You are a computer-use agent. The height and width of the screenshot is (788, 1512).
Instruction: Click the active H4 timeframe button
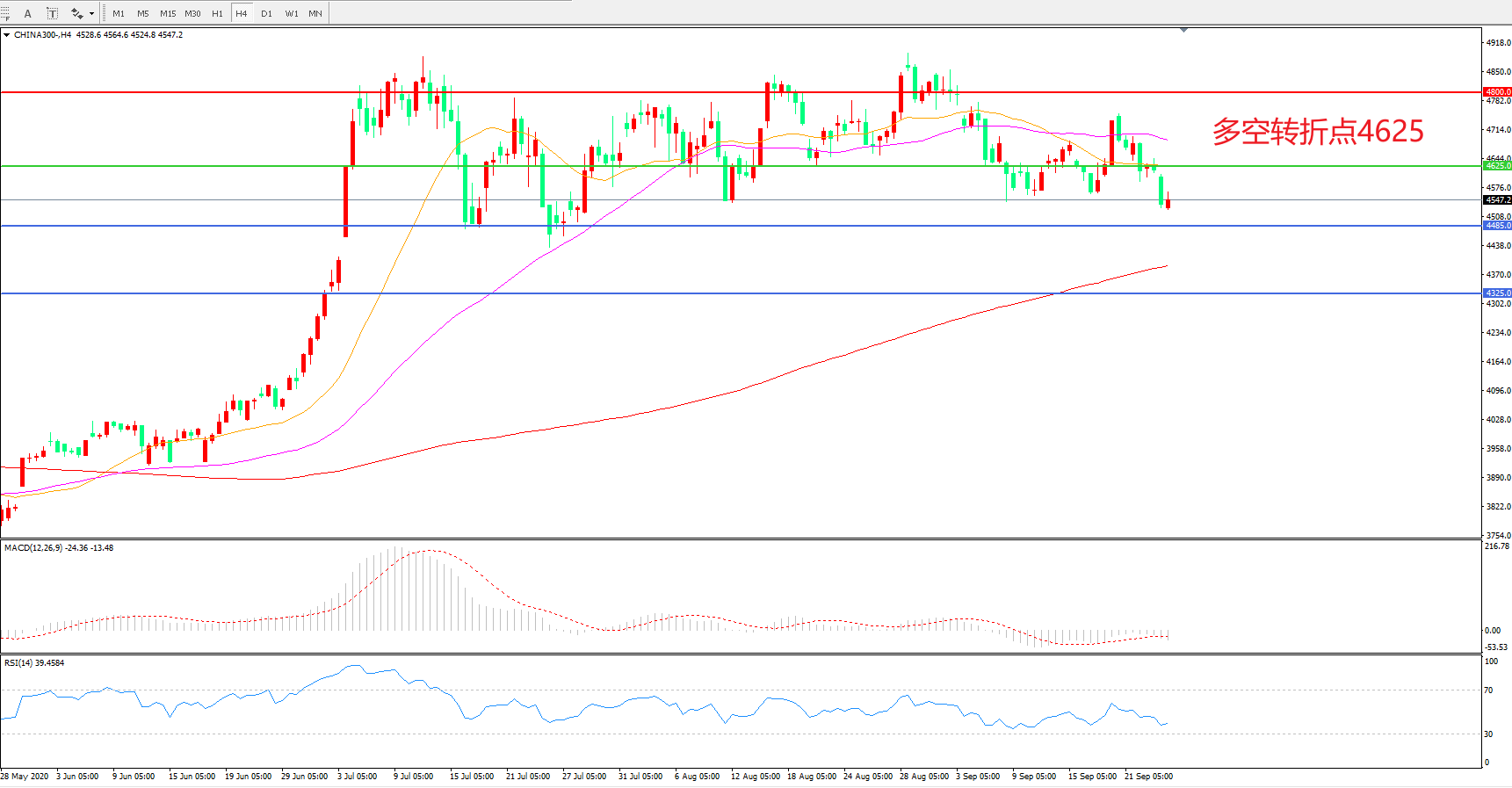[x=242, y=13]
